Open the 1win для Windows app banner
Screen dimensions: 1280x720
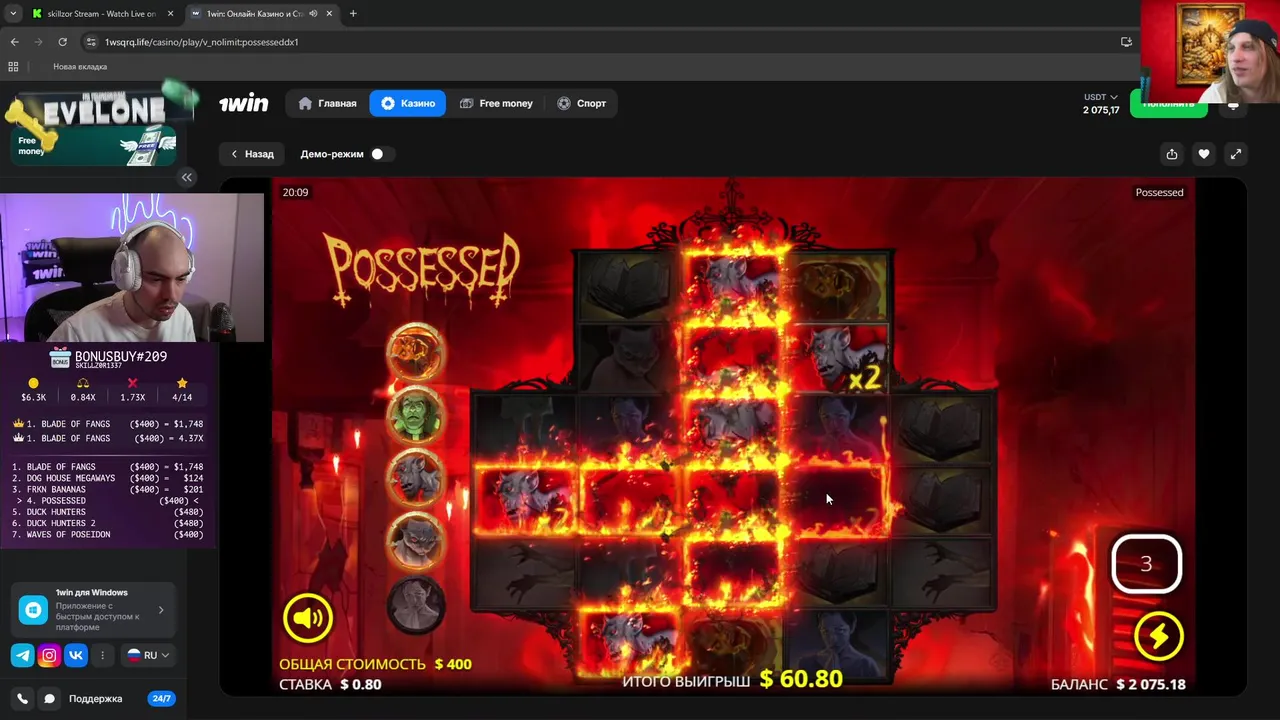[x=93, y=609]
